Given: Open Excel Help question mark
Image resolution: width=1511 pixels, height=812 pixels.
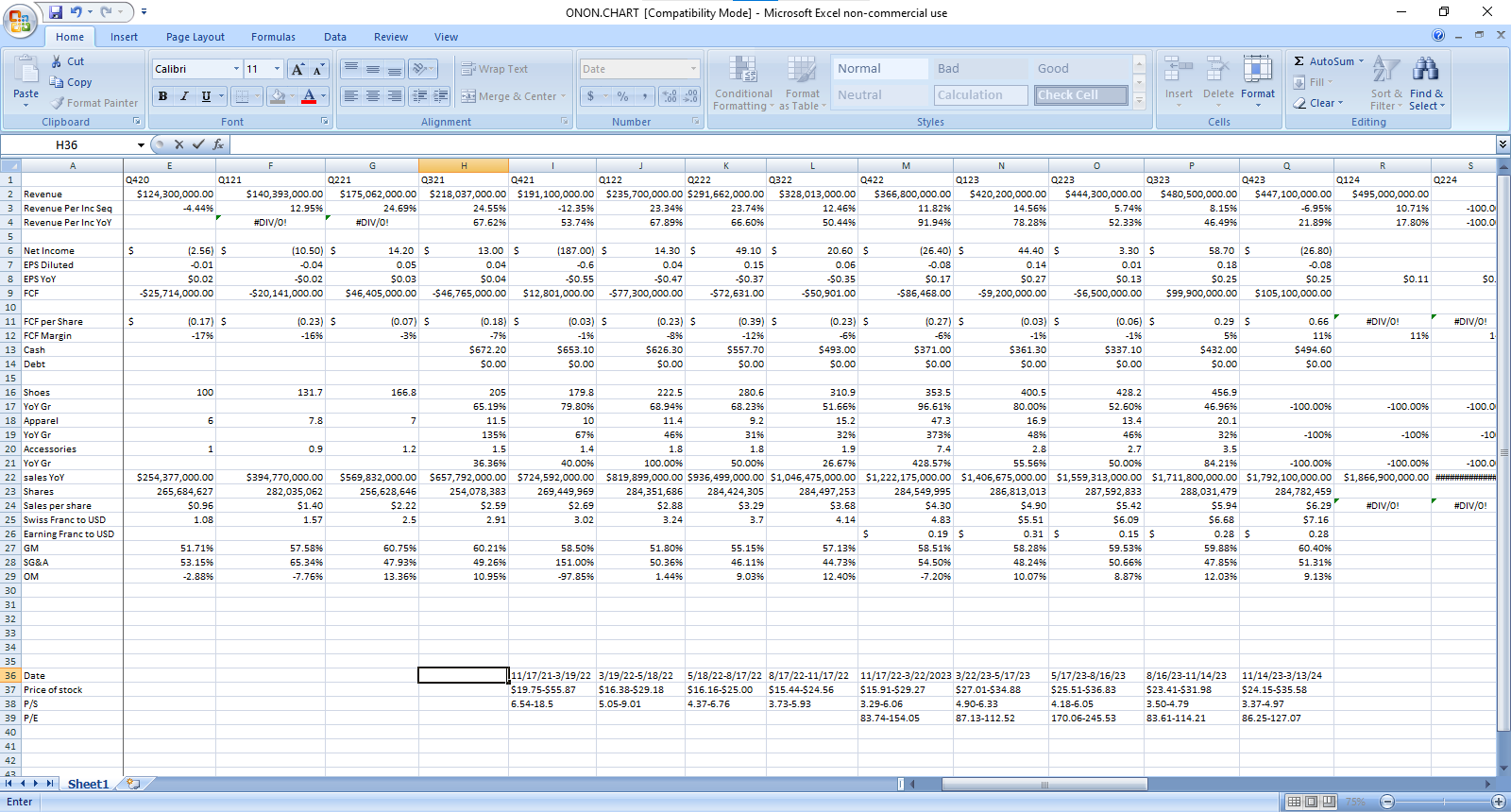Looking at the screenshot, I should point(1438,35).
